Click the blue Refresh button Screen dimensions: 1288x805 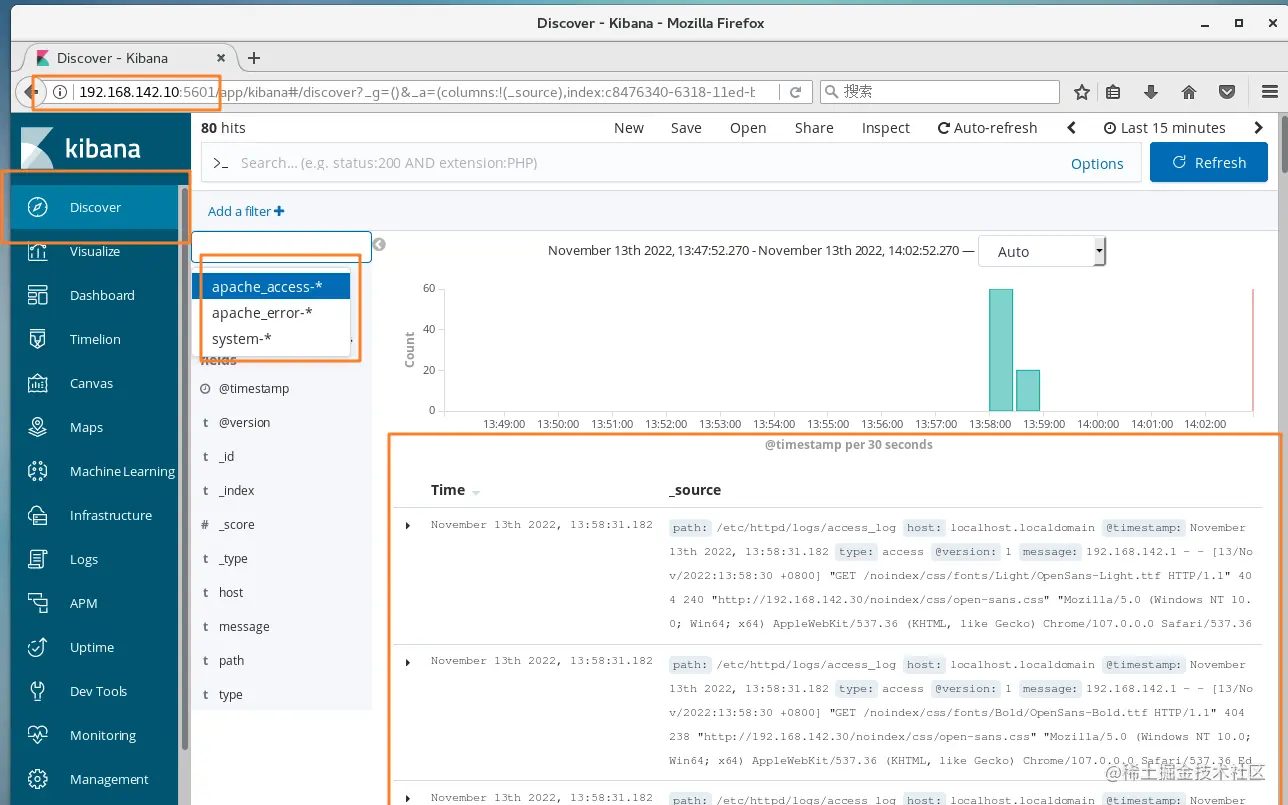[x=1209, y=163]
